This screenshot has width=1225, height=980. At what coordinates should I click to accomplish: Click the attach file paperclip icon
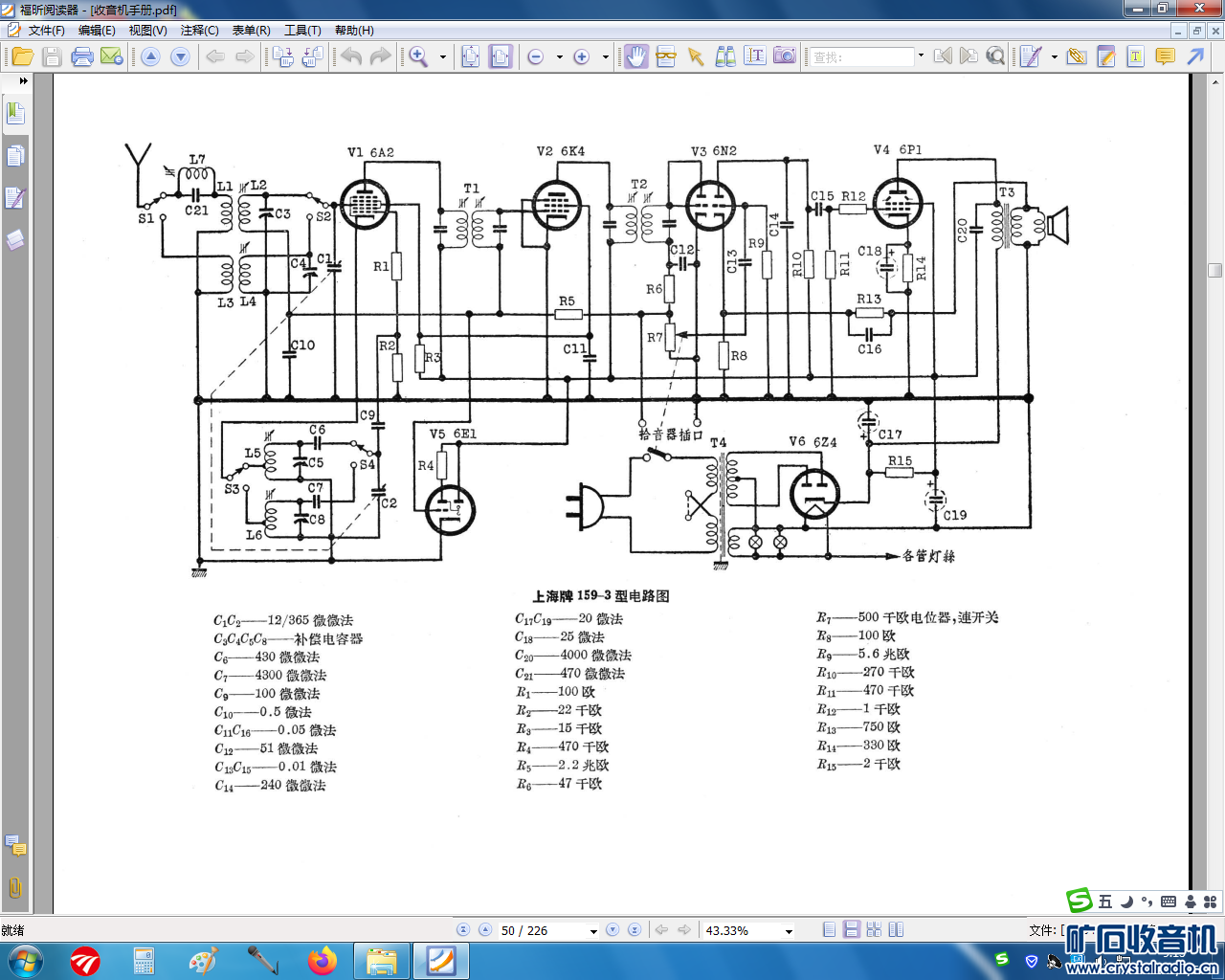point(1077,56)
